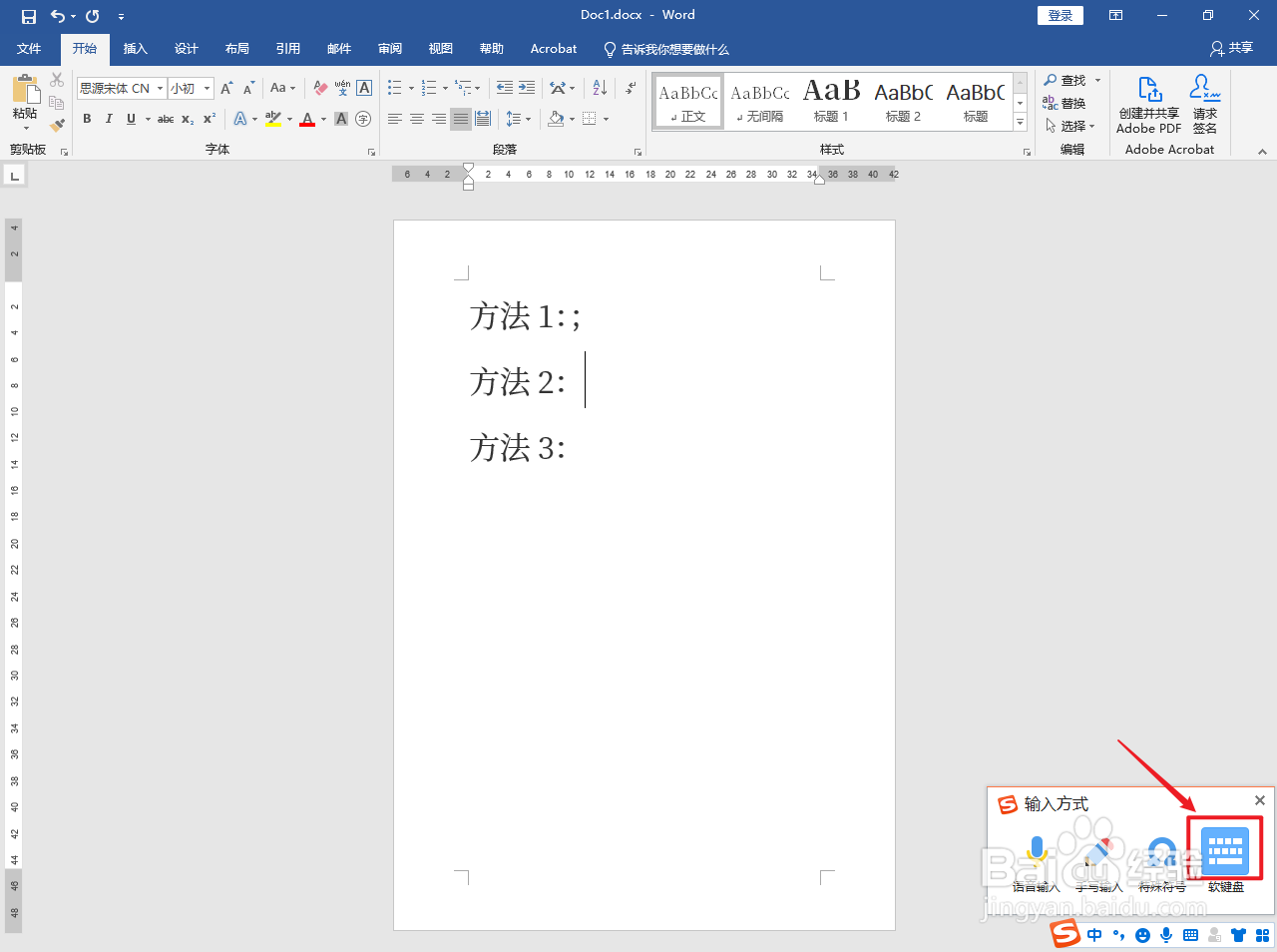Open the line spacing dropdown
The width and height of the screenshot is (1277, 952).
point(518,119)
